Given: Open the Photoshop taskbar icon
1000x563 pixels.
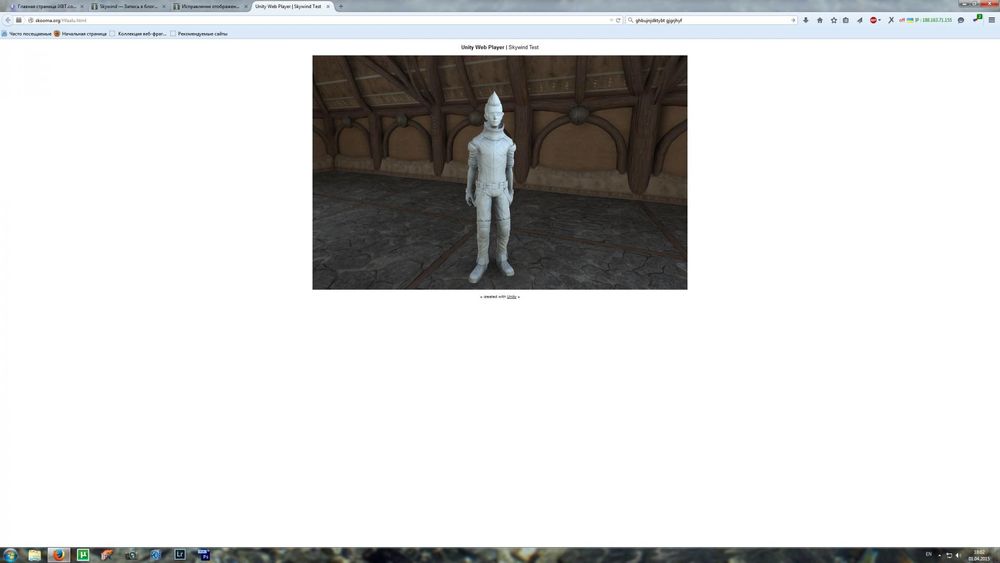Looking at the screenshot, I should tap(204, 555).
